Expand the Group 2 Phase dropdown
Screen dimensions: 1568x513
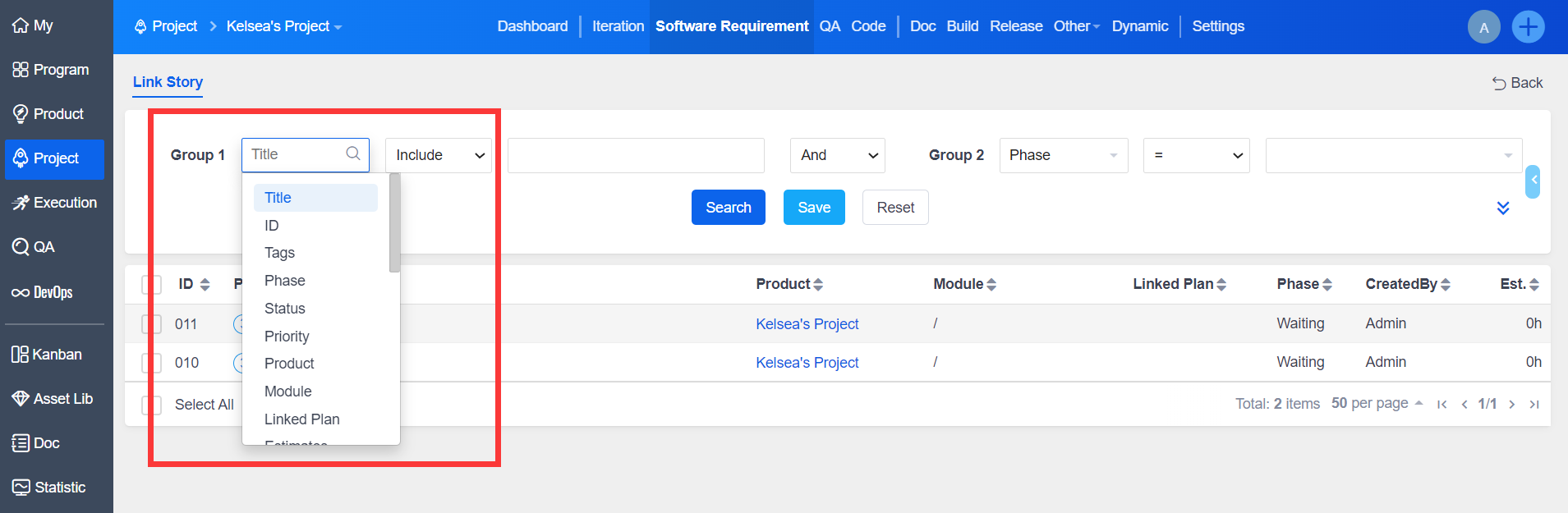coord(1063,155)
